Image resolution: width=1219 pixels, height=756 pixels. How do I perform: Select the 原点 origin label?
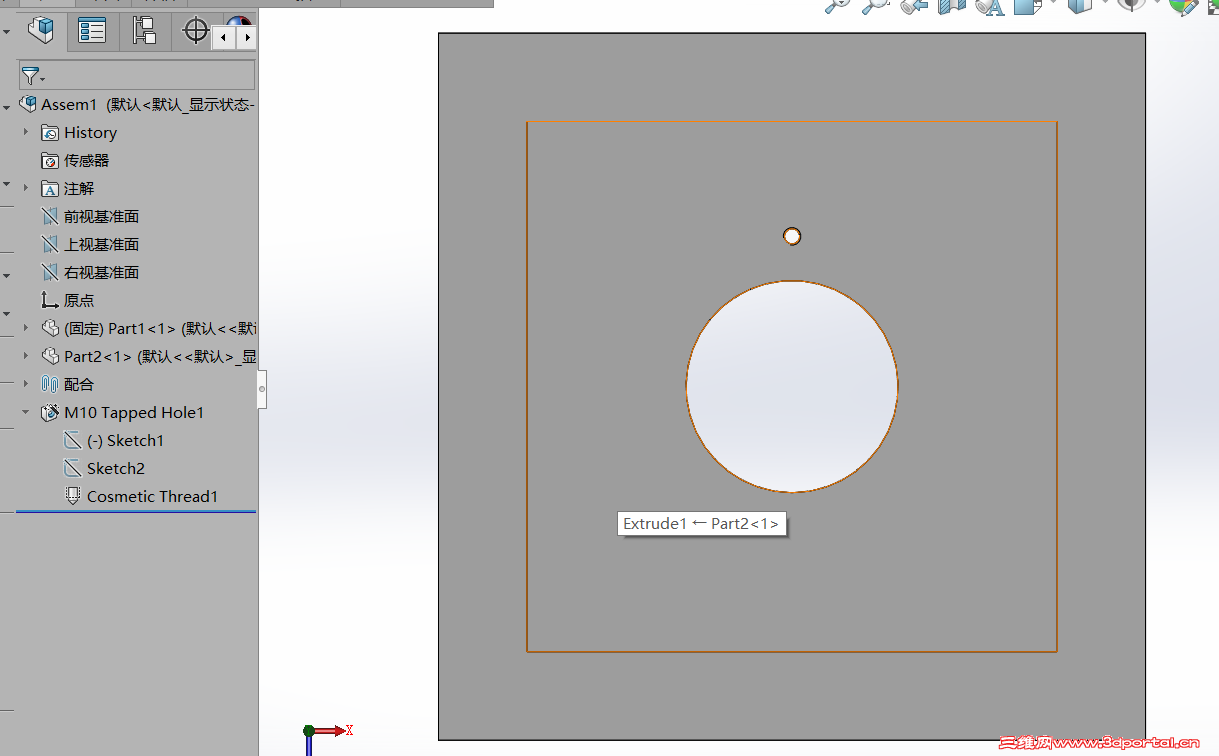tap(79, 301)
